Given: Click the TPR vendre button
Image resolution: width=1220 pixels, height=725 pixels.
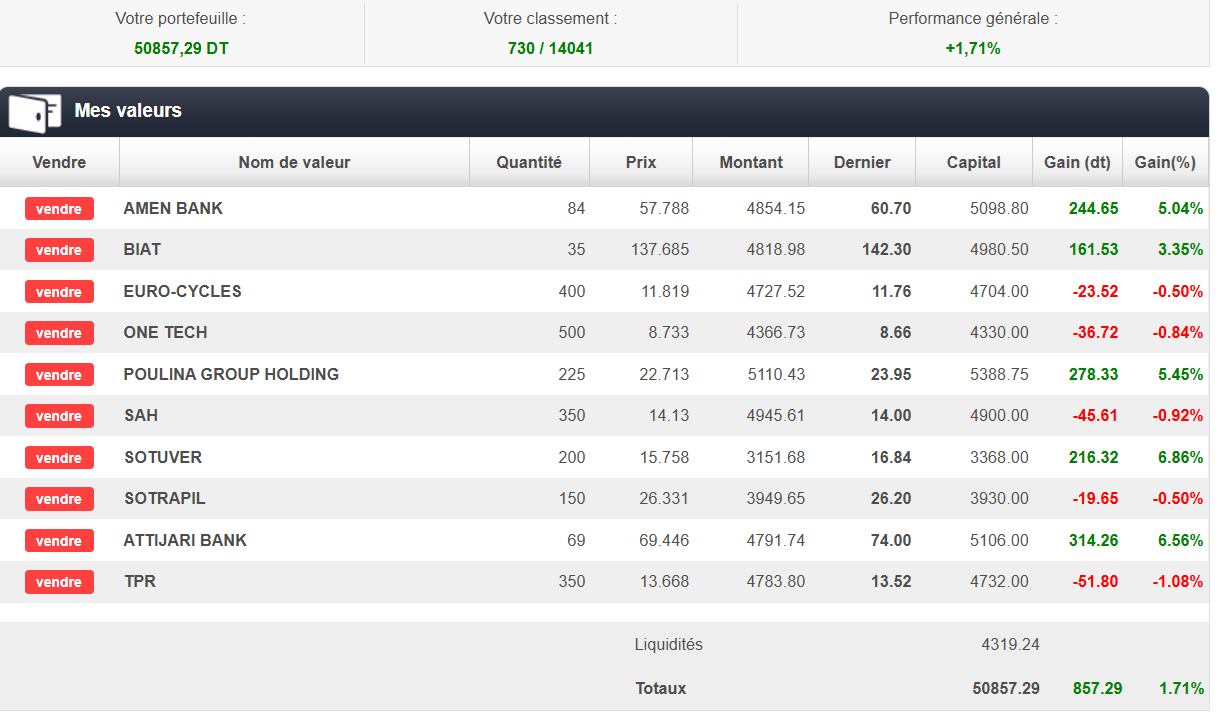Looking at the screenshot, I should [x=59, y=582].
